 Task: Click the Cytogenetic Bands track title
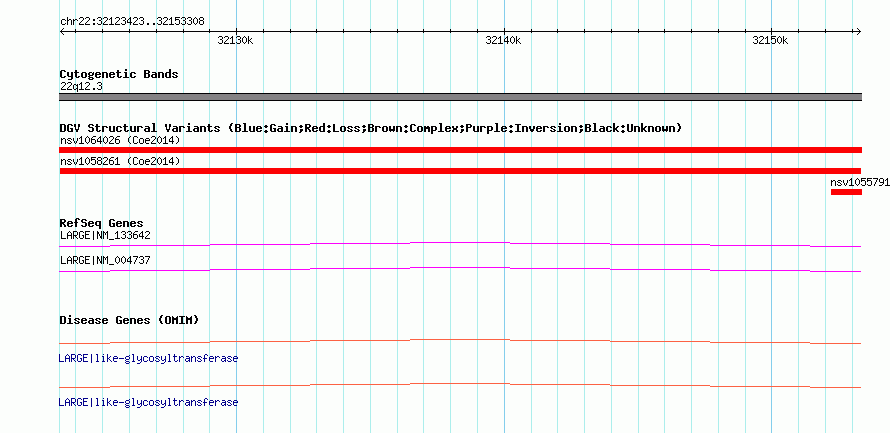pos(119,74)
